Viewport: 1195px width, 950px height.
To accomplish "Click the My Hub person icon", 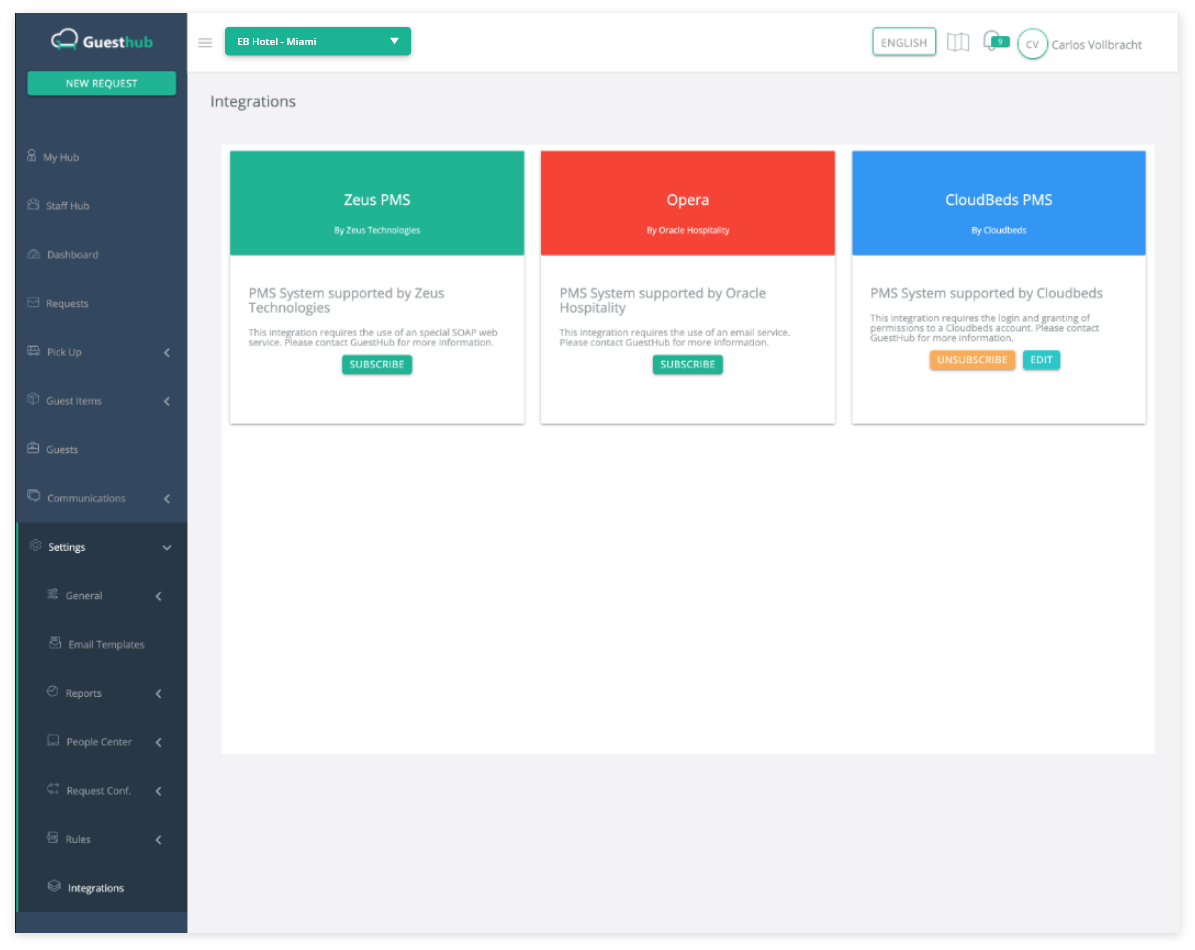I will 32,156.
